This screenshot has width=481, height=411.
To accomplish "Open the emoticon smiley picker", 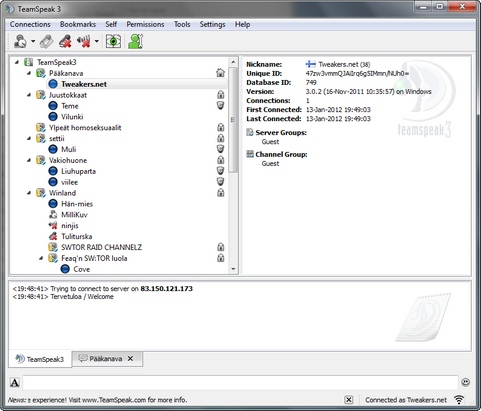I will pos(466,382).
